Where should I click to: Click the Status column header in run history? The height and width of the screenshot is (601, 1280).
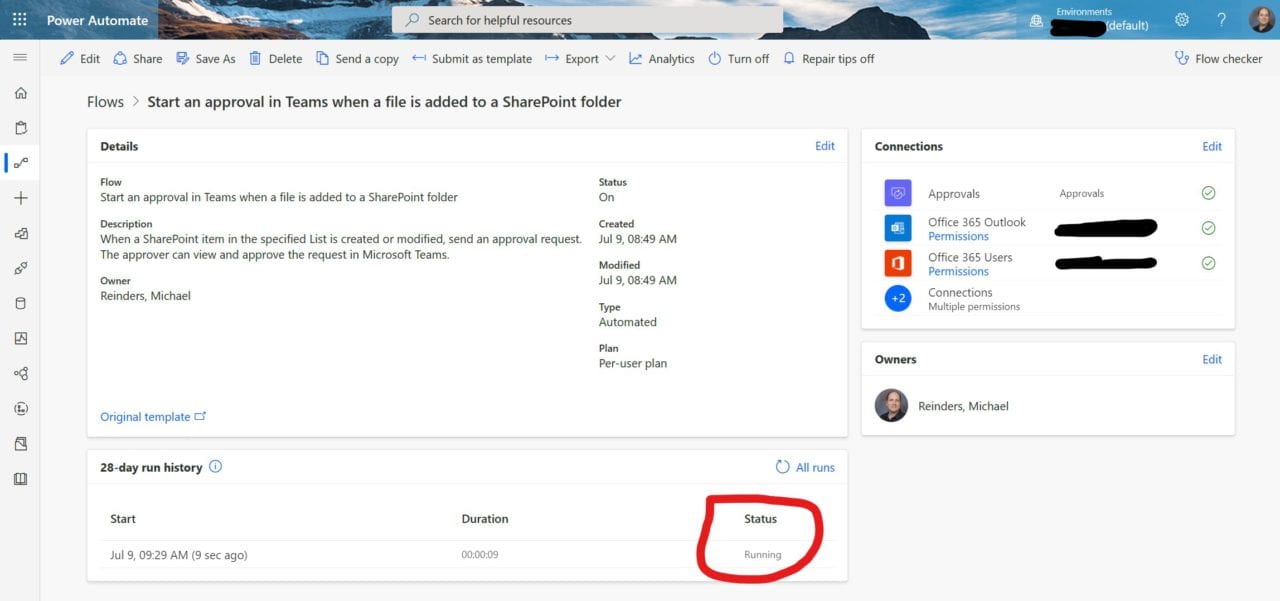pos(760,519)
